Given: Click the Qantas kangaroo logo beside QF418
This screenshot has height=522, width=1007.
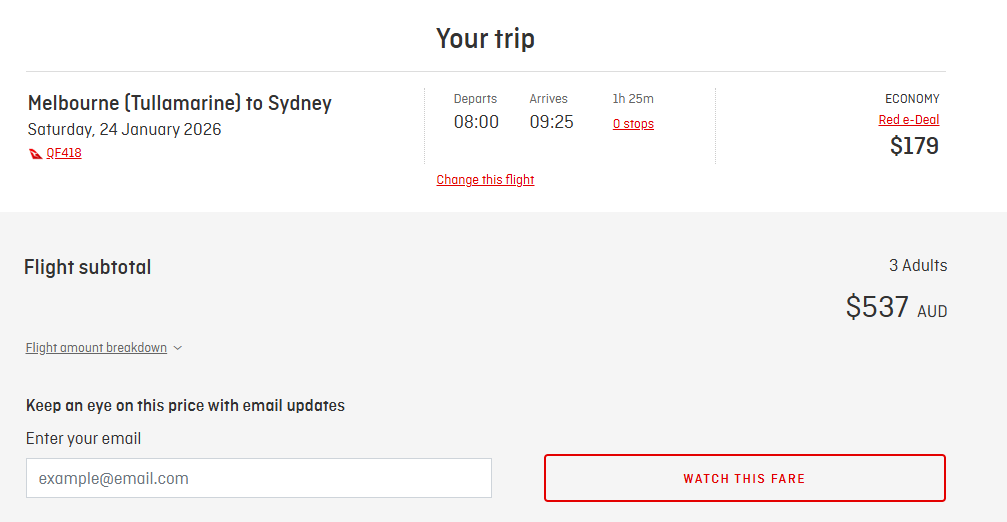Looking at the screenshot, I should 36,154.
